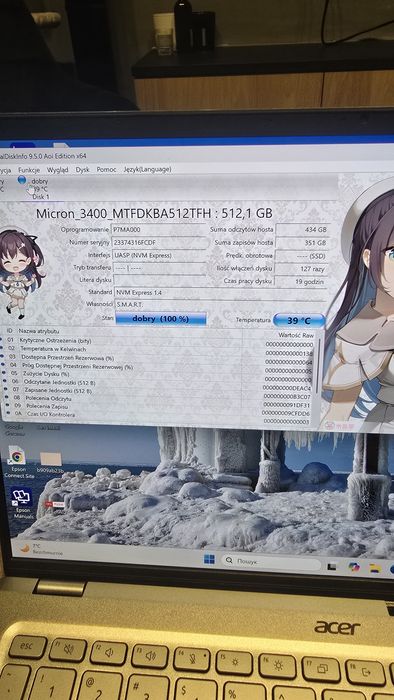Open the Pomoc menu
Screen dimensions: 394x700
[106, 170]
